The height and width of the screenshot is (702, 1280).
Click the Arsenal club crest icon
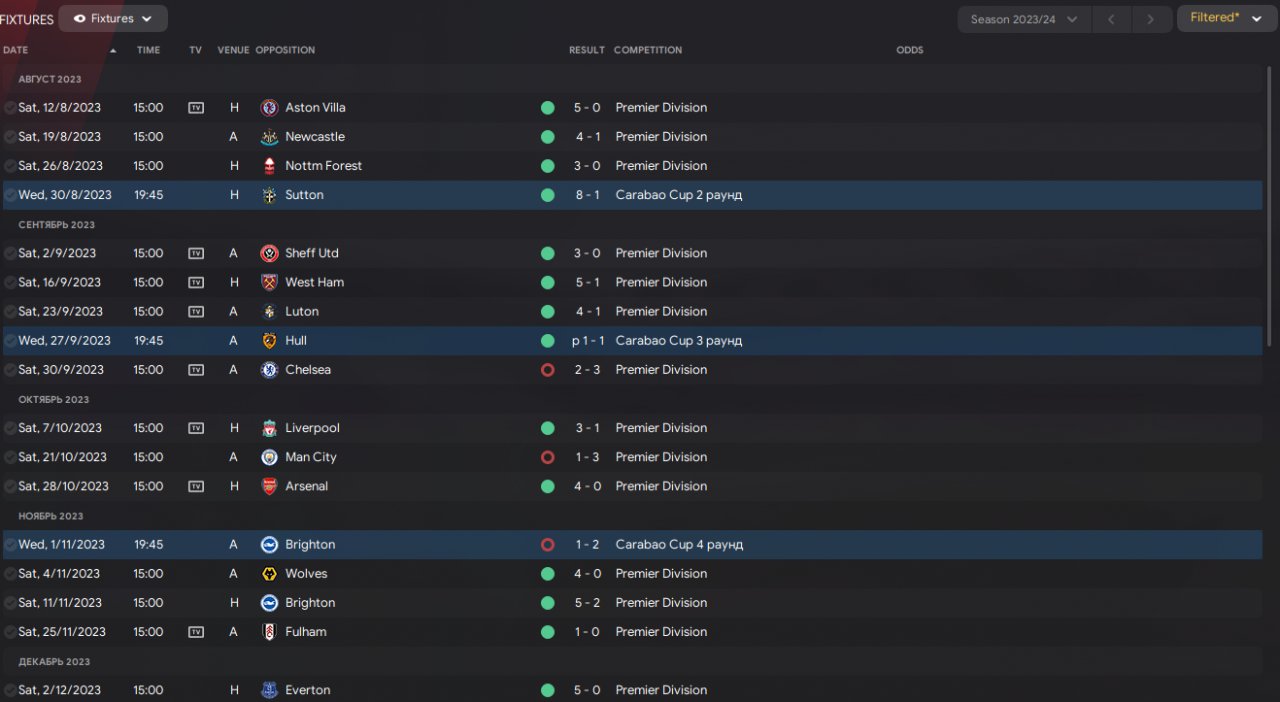click(269, 486)
